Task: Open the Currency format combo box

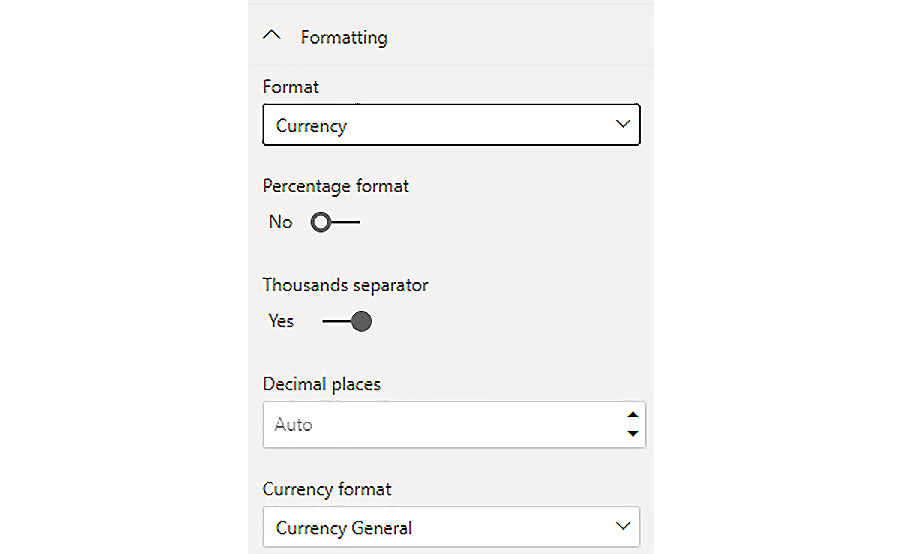Action: (440, 528)
